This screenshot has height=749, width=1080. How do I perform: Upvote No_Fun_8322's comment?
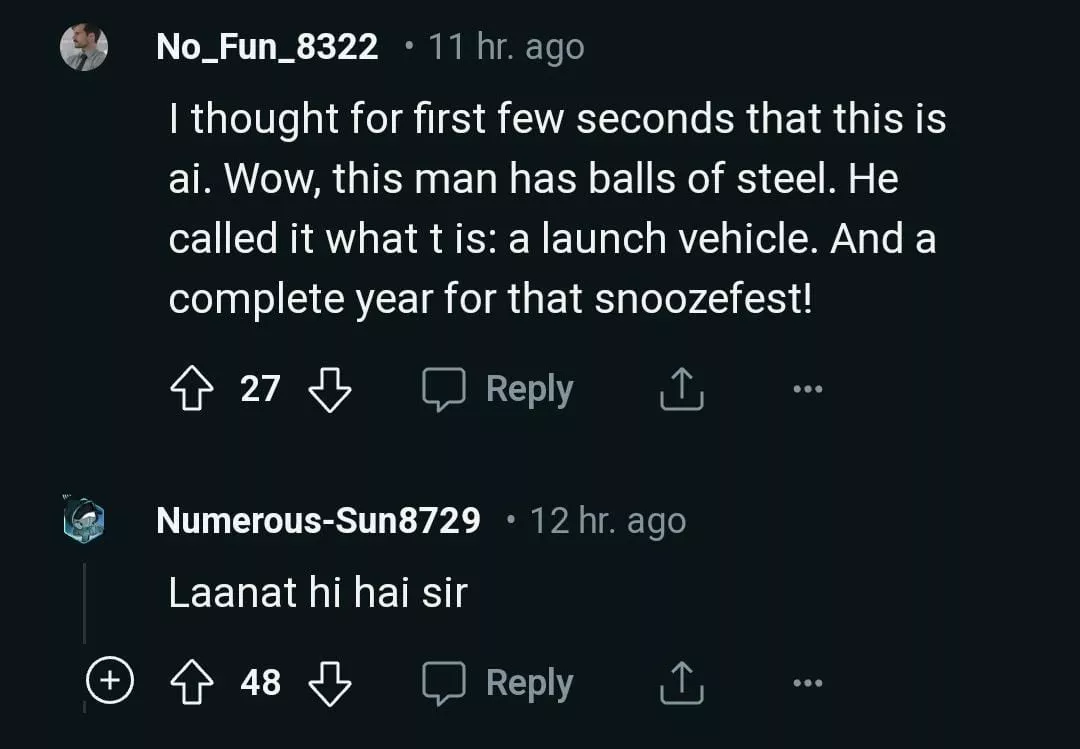tap(192, 389)
